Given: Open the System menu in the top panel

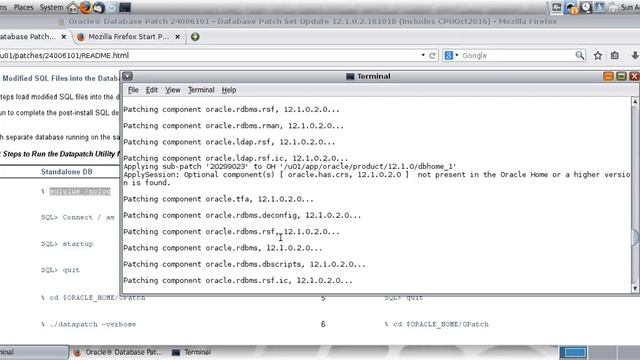Looking at the screenshot, I should (x=51, y=7).
